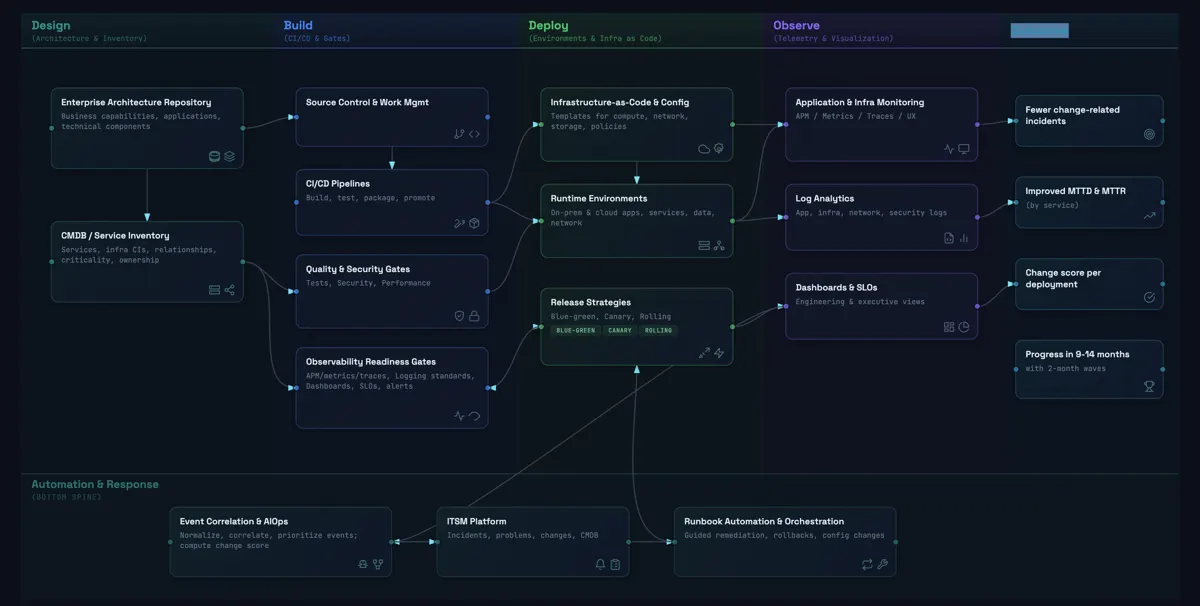Click the Log Analytics card title
Viewport: 1200px width, 606px height.
point(825,198)
